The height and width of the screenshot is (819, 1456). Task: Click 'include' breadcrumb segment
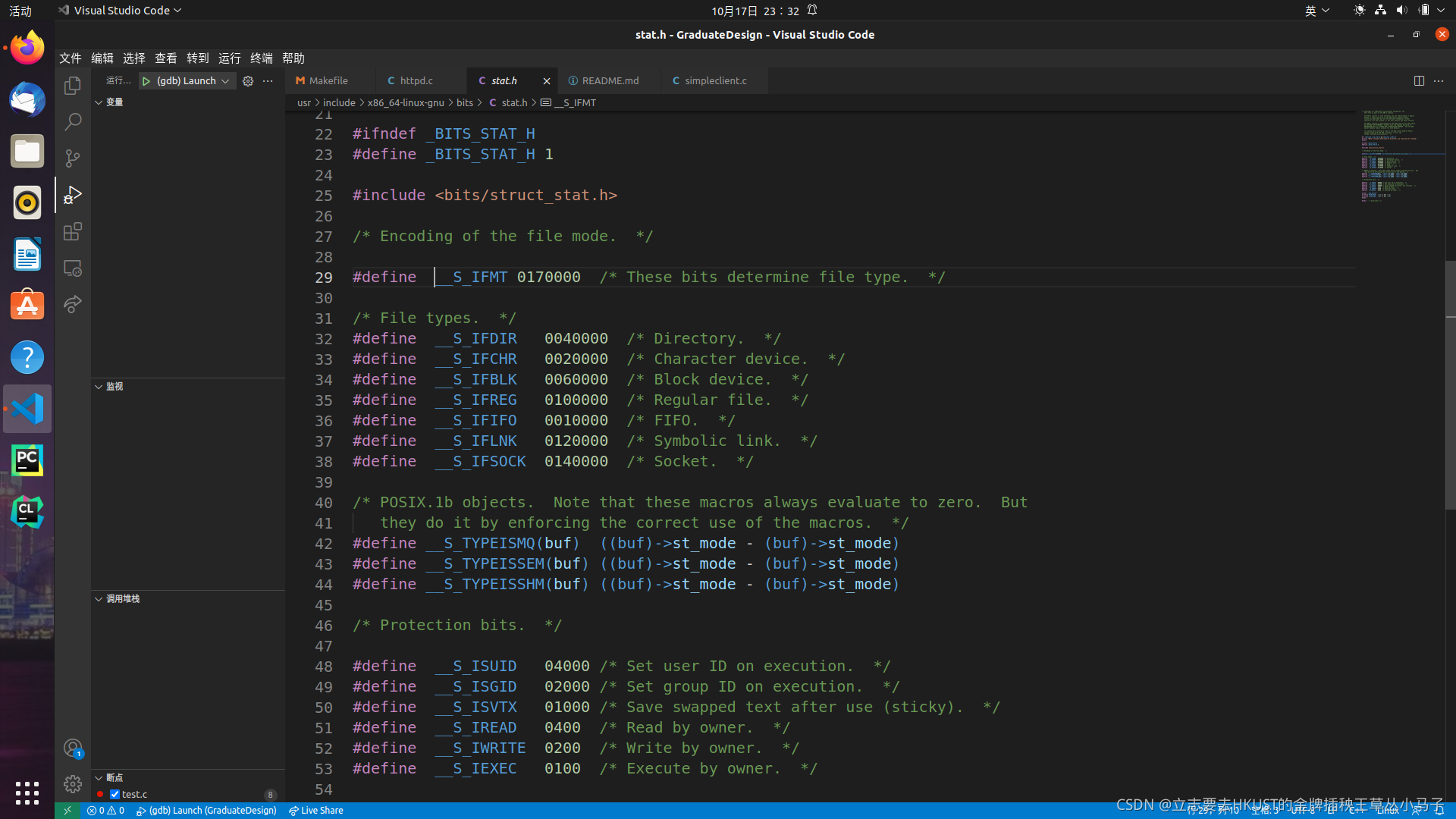click(339, 103)
